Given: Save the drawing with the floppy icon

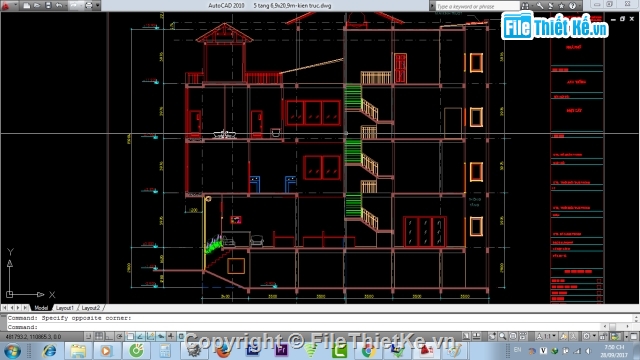Looking at the screenshot, I should point(48,6).
